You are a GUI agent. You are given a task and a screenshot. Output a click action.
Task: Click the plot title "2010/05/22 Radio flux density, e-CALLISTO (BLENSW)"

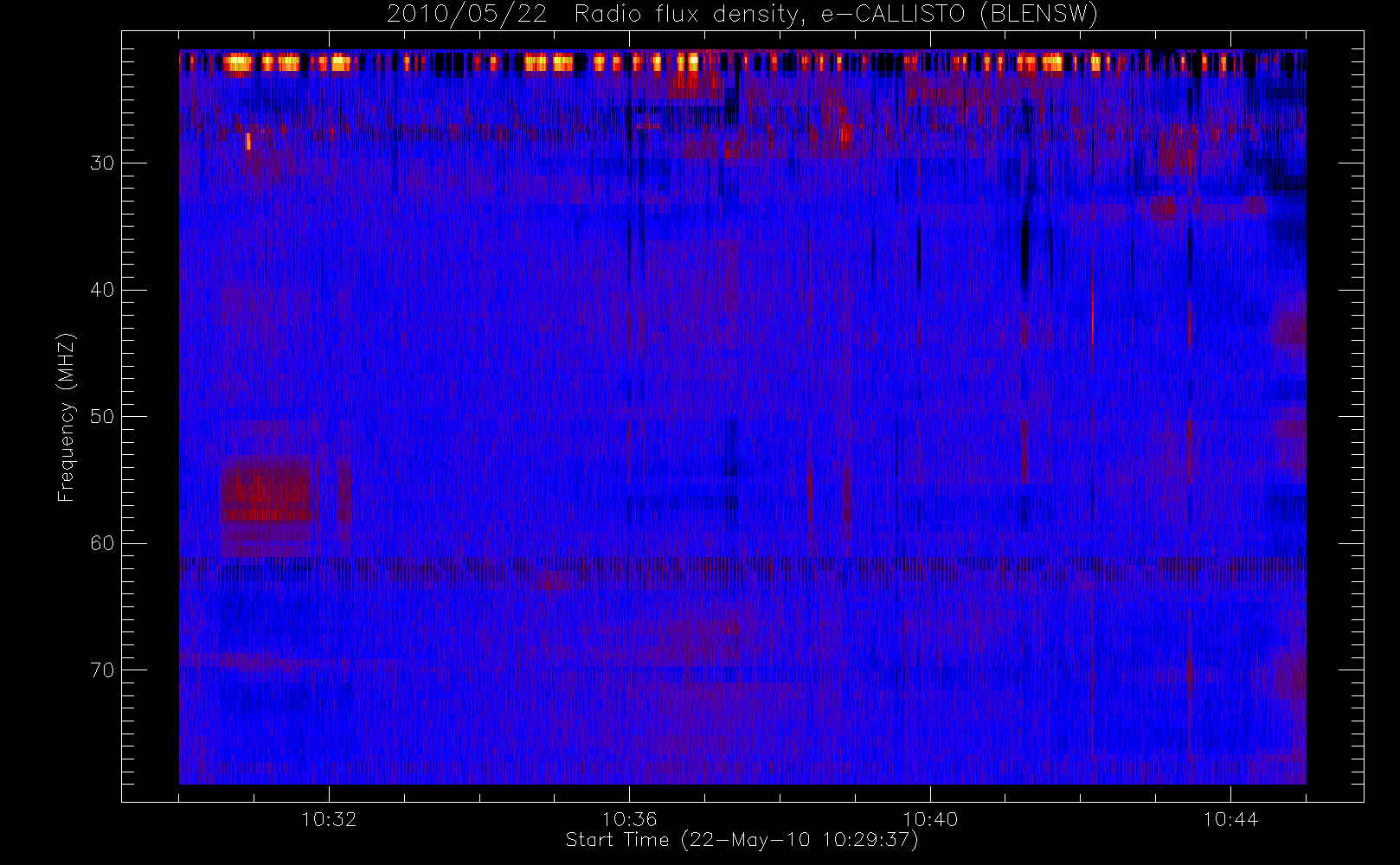pyautogui.click(x=742, y=15)
